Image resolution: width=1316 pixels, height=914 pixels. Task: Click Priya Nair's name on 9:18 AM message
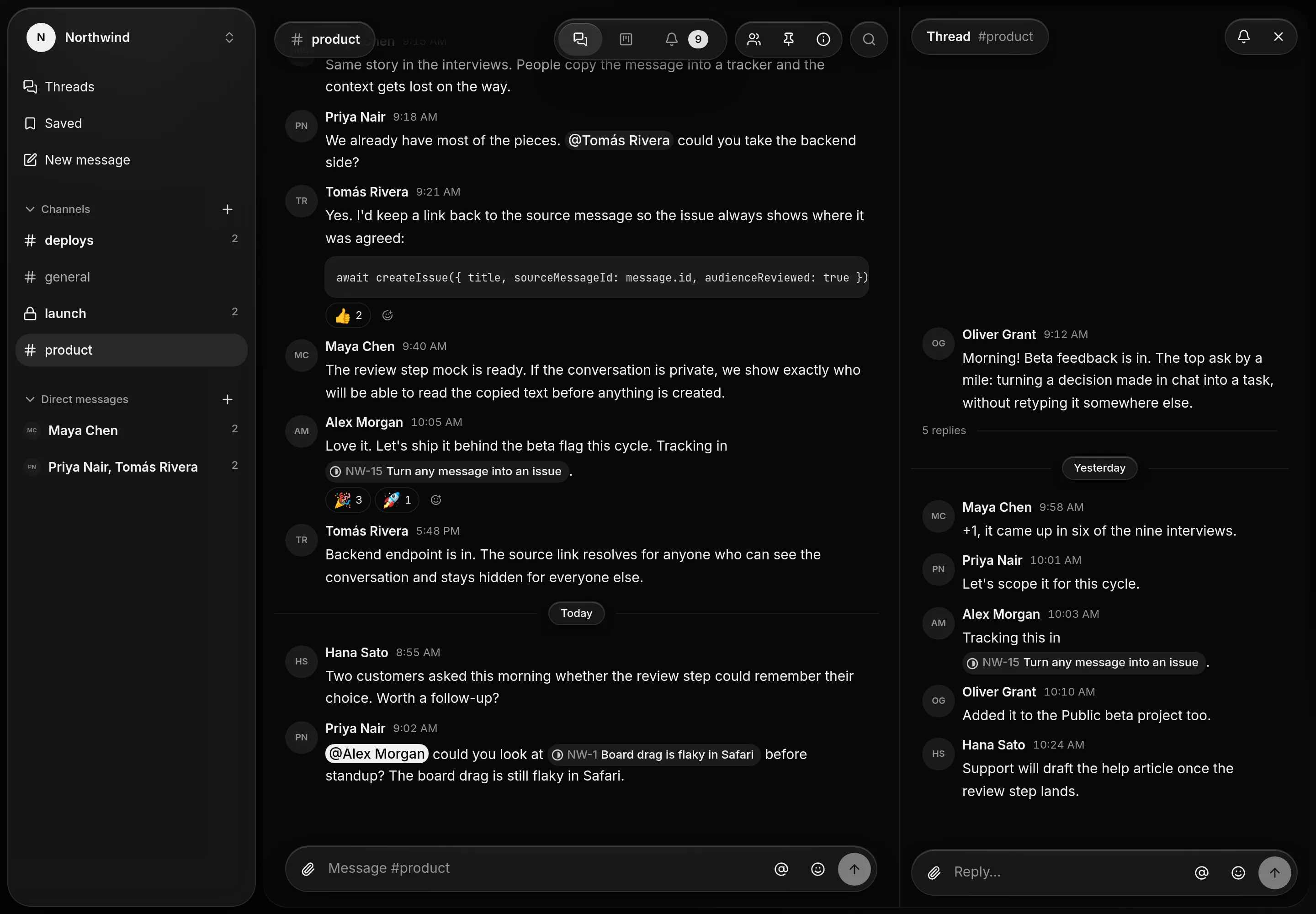coord(355,117)
